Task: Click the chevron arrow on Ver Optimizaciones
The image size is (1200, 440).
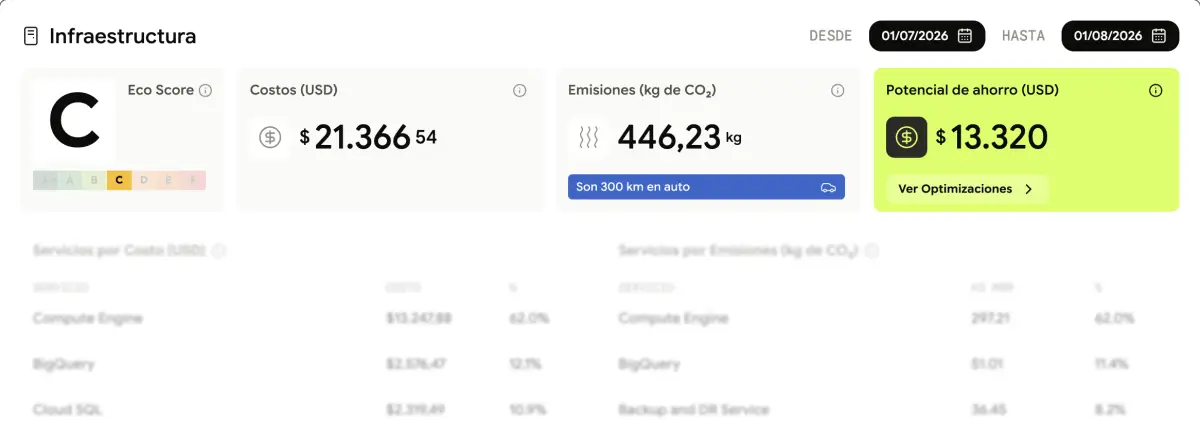Action: [1029, 189]
